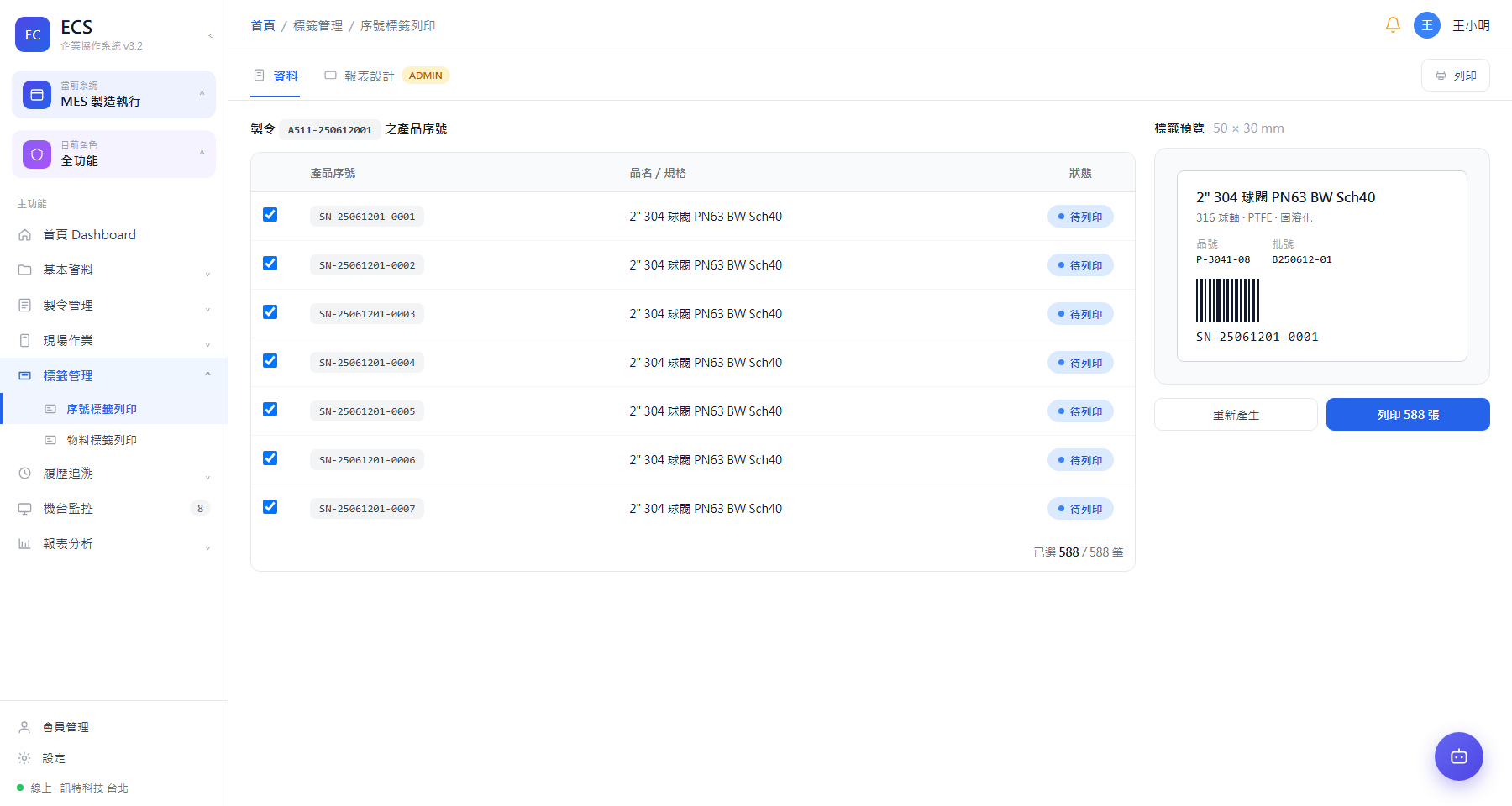1512x806 pixels.
Task: Click the user avatar 王
Action: click(x=1427, y=25)
